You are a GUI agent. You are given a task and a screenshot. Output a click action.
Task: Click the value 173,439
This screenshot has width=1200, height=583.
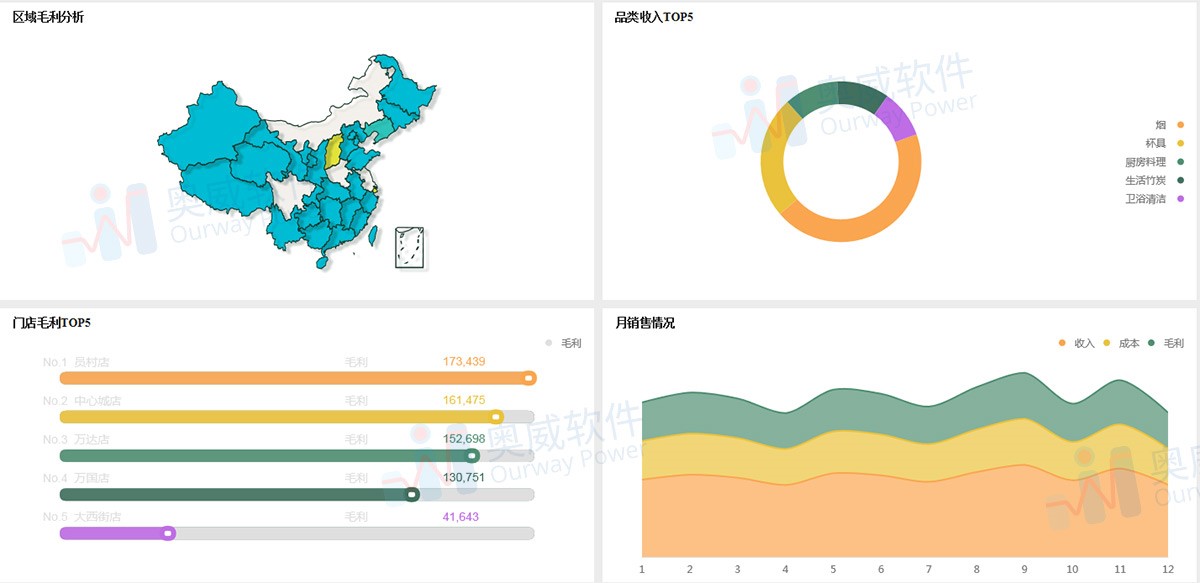464,361
